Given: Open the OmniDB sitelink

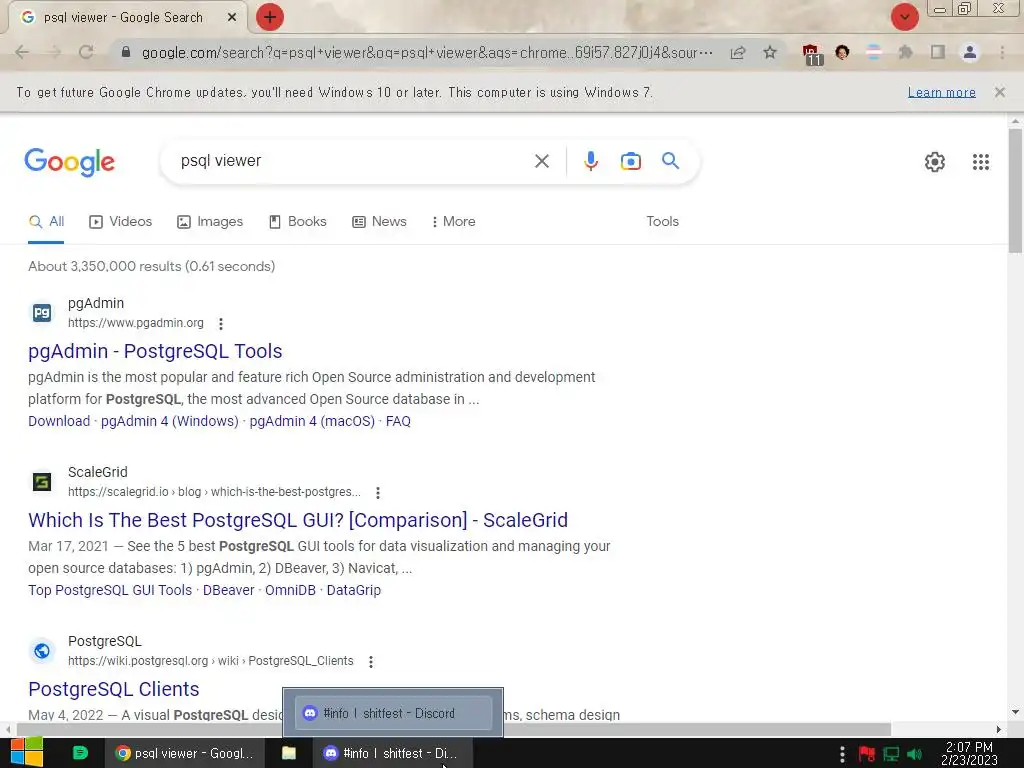Looking at the screenshot, I should [290, 590].
